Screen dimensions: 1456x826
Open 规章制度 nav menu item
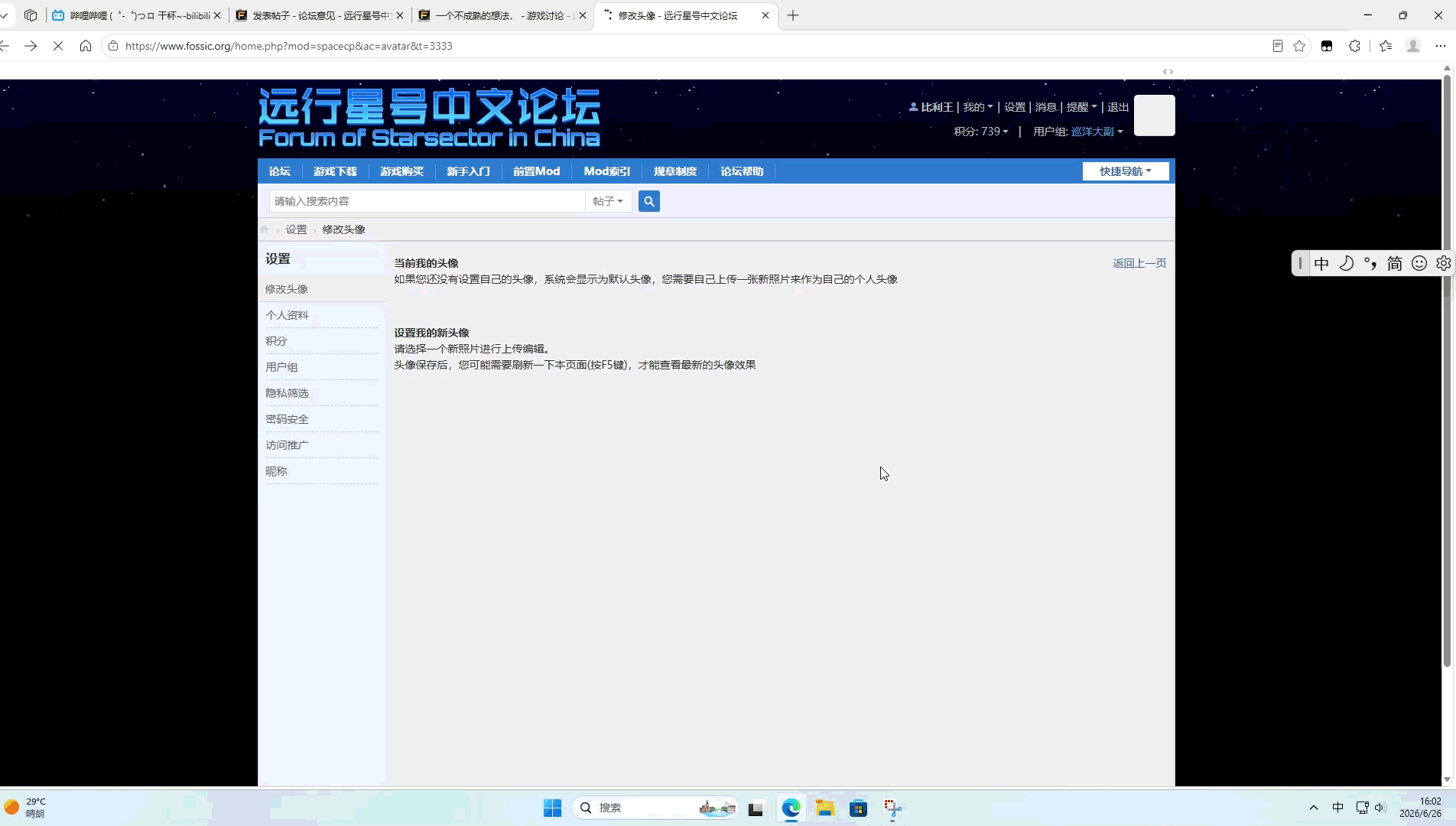point(675,171)
